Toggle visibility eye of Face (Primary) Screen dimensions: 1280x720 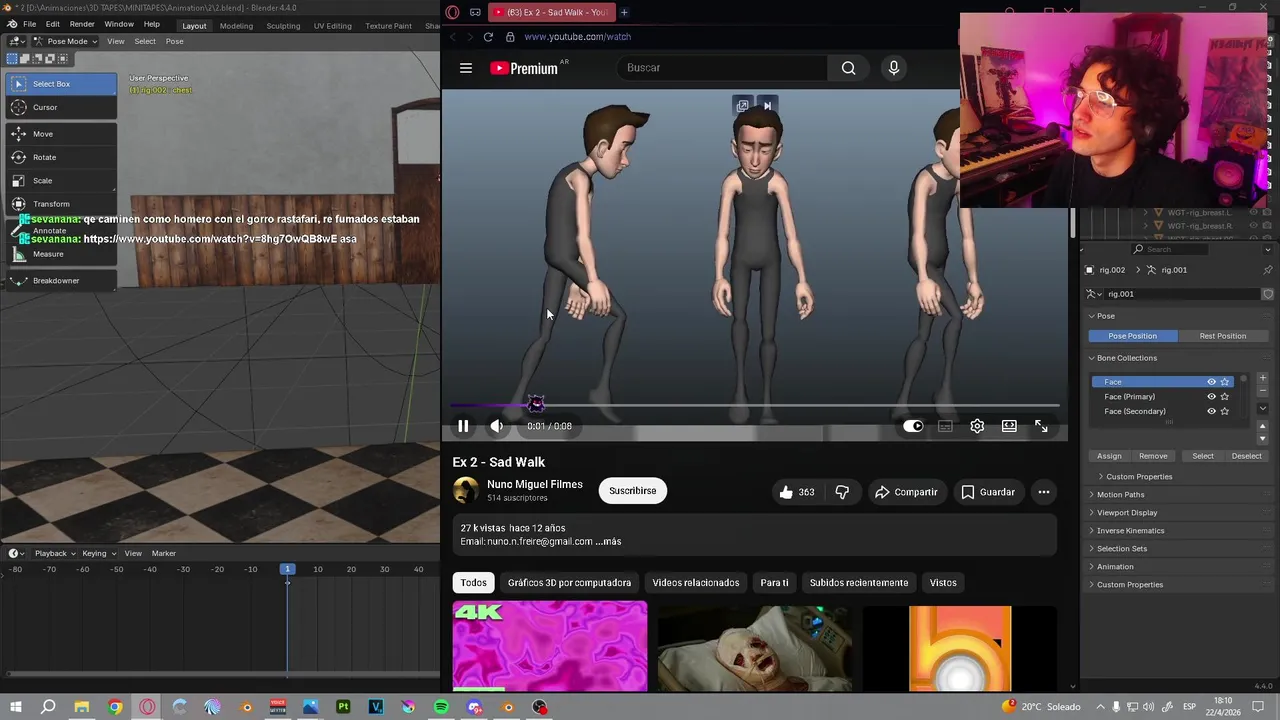pos(1211,397)
